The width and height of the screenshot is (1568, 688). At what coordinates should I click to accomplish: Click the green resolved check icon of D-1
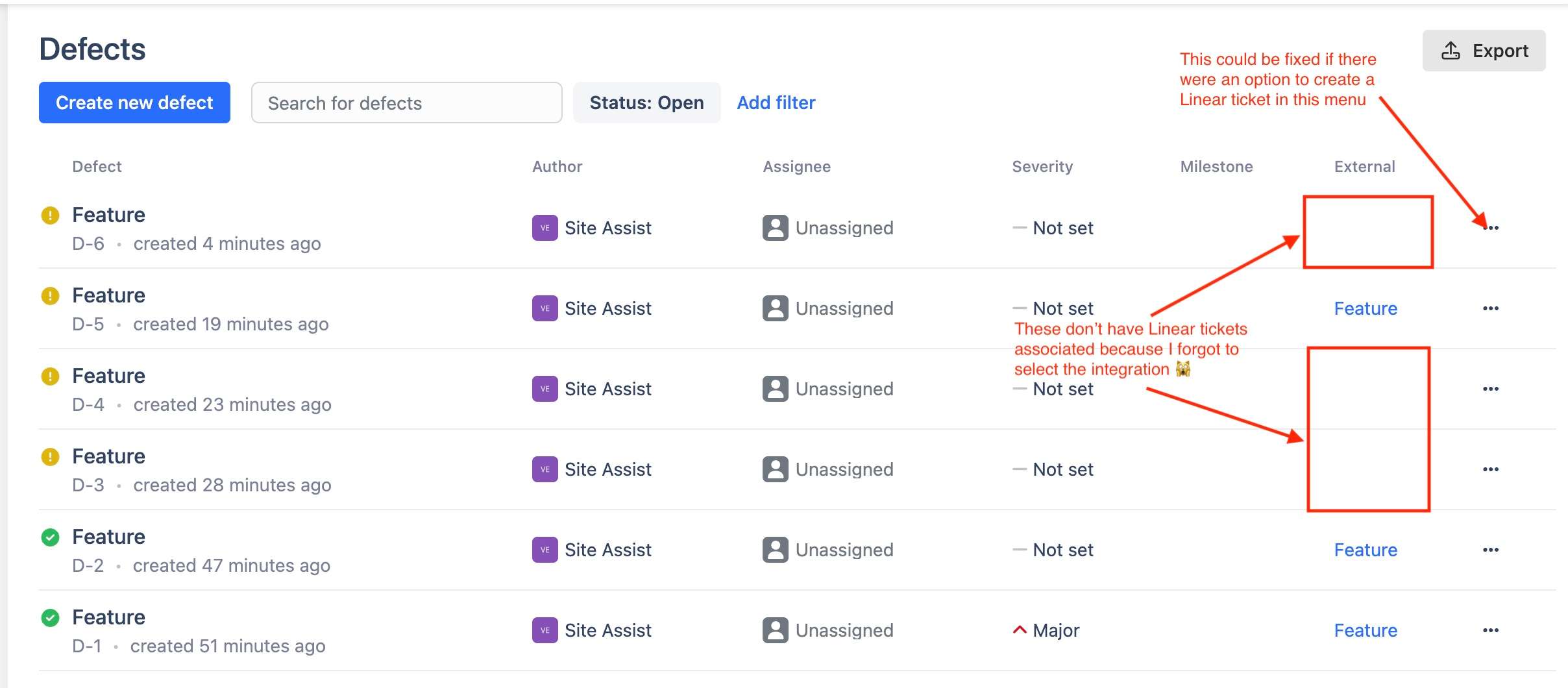click(x=50, y=617)
